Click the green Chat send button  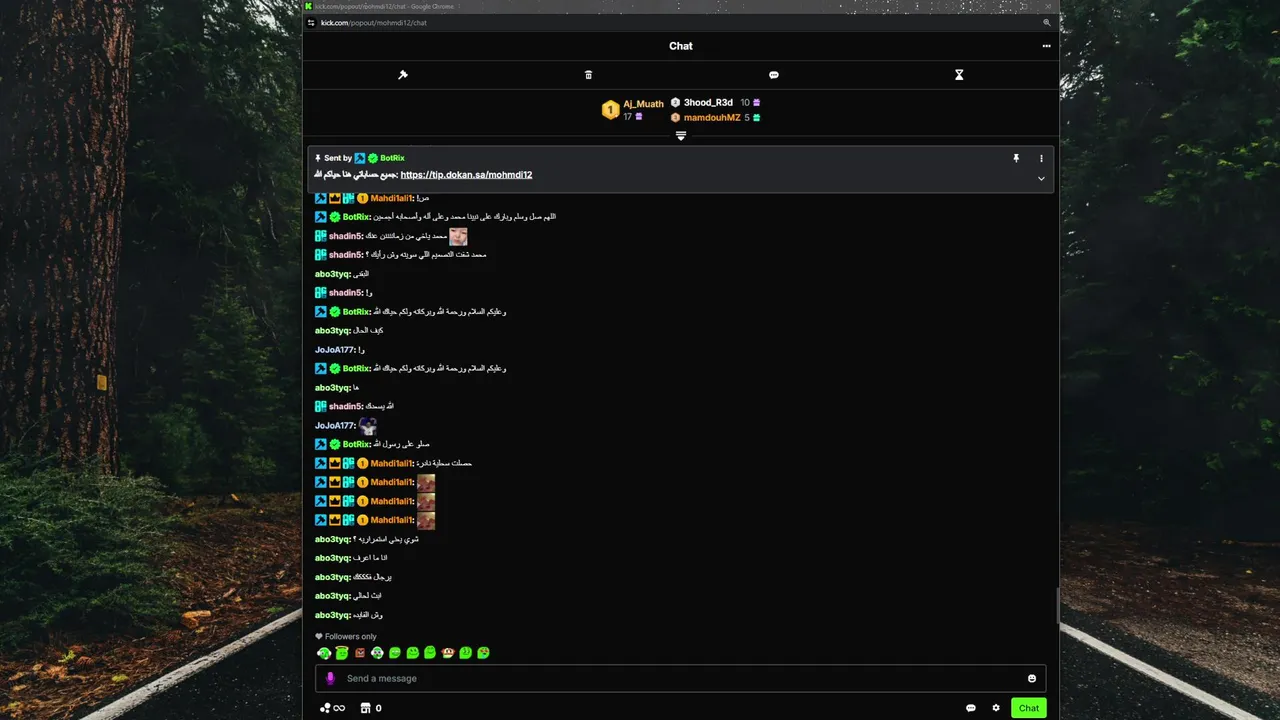pos(1029,708)
